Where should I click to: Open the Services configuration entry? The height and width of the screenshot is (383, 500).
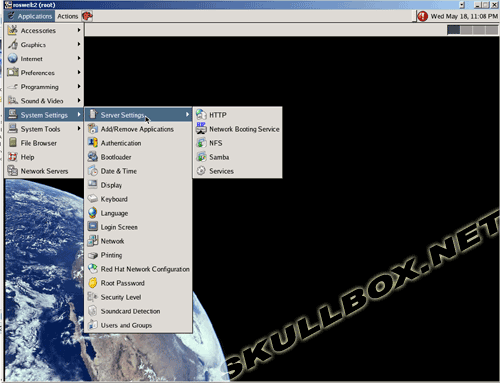click(x=237, y=171)
